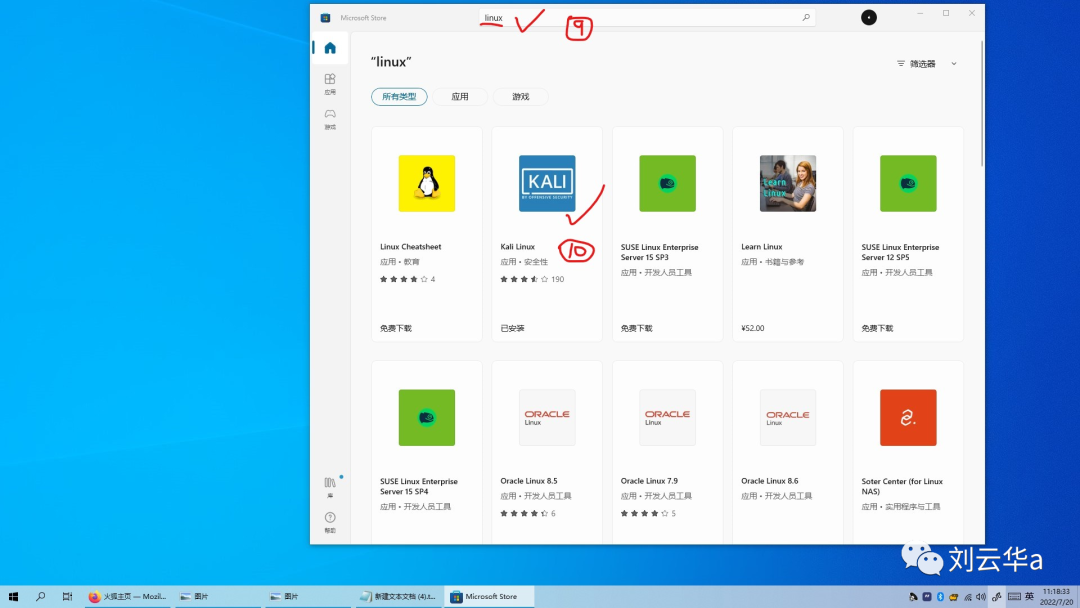Open the Oracle Linux 8.6 title
Viewport: 1080px width, 608px height.
(x=769, y=481)
